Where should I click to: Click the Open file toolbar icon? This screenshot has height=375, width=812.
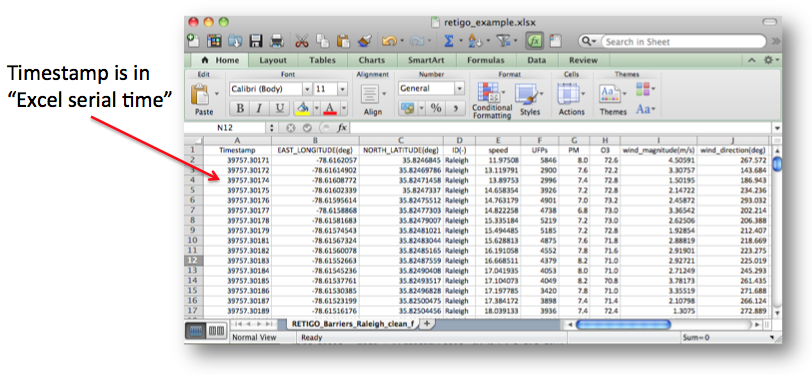click(x=235, y=41)
